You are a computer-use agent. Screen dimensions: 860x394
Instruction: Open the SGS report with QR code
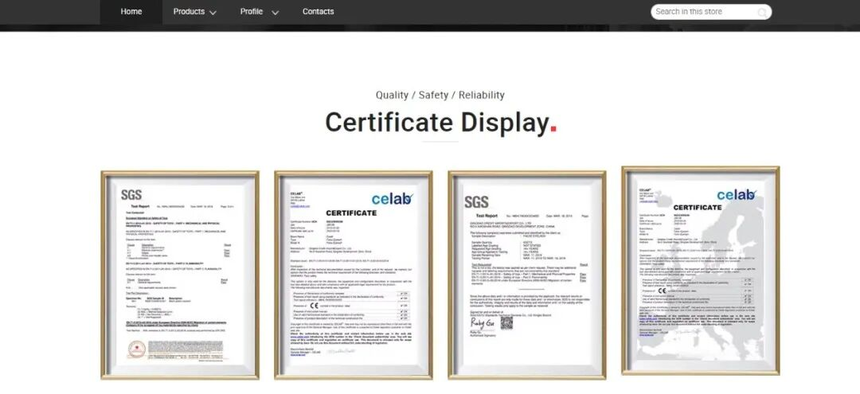(x=527, y=275)
